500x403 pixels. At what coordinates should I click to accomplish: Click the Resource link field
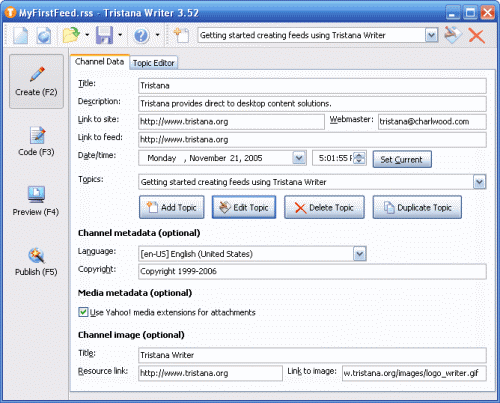click(x=210, y=373)
